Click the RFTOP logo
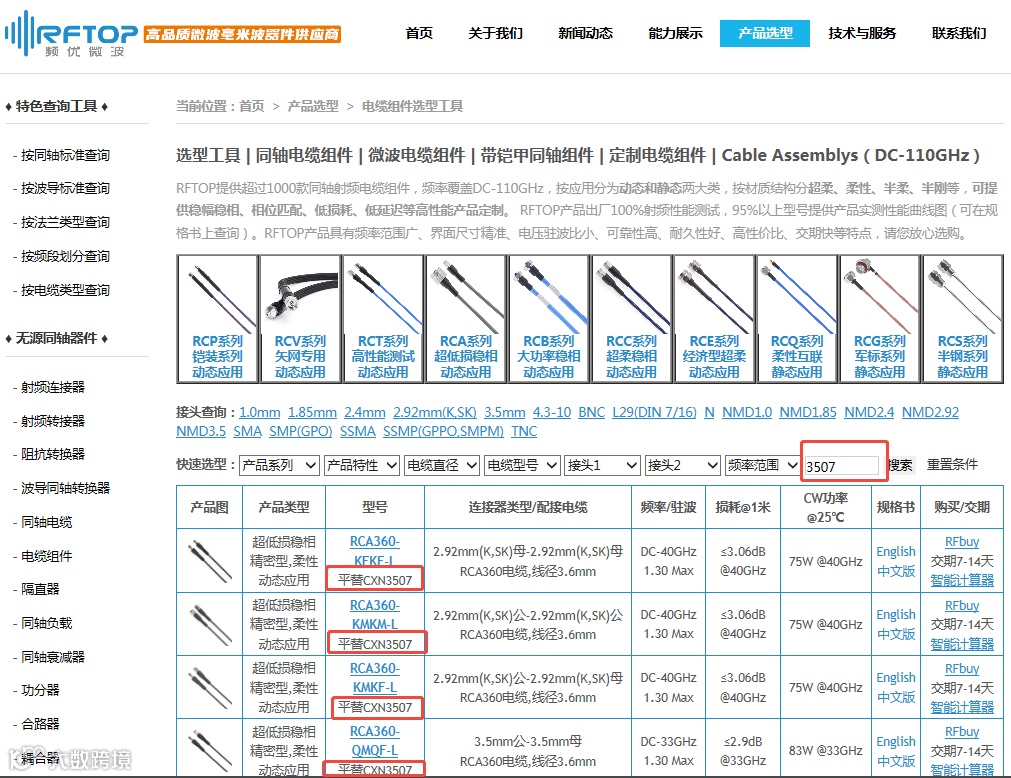 tap(72, 34)
